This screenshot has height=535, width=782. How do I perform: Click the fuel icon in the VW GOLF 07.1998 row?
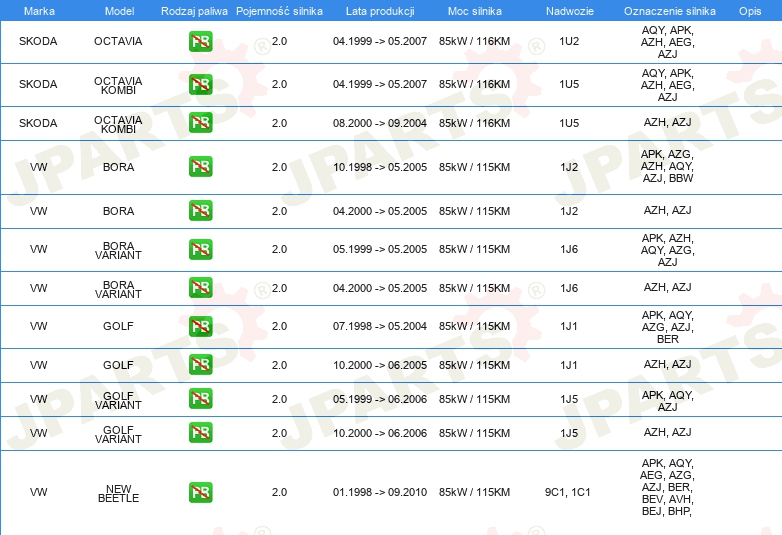coord(200,326)
